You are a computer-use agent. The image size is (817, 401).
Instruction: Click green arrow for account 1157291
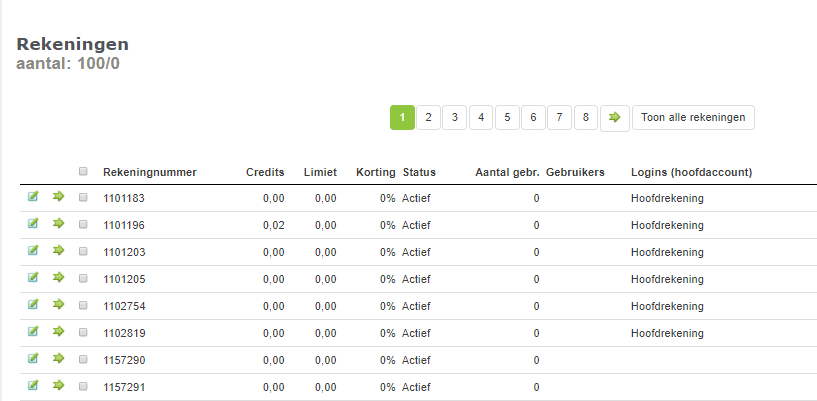click(x=58, y=385)
